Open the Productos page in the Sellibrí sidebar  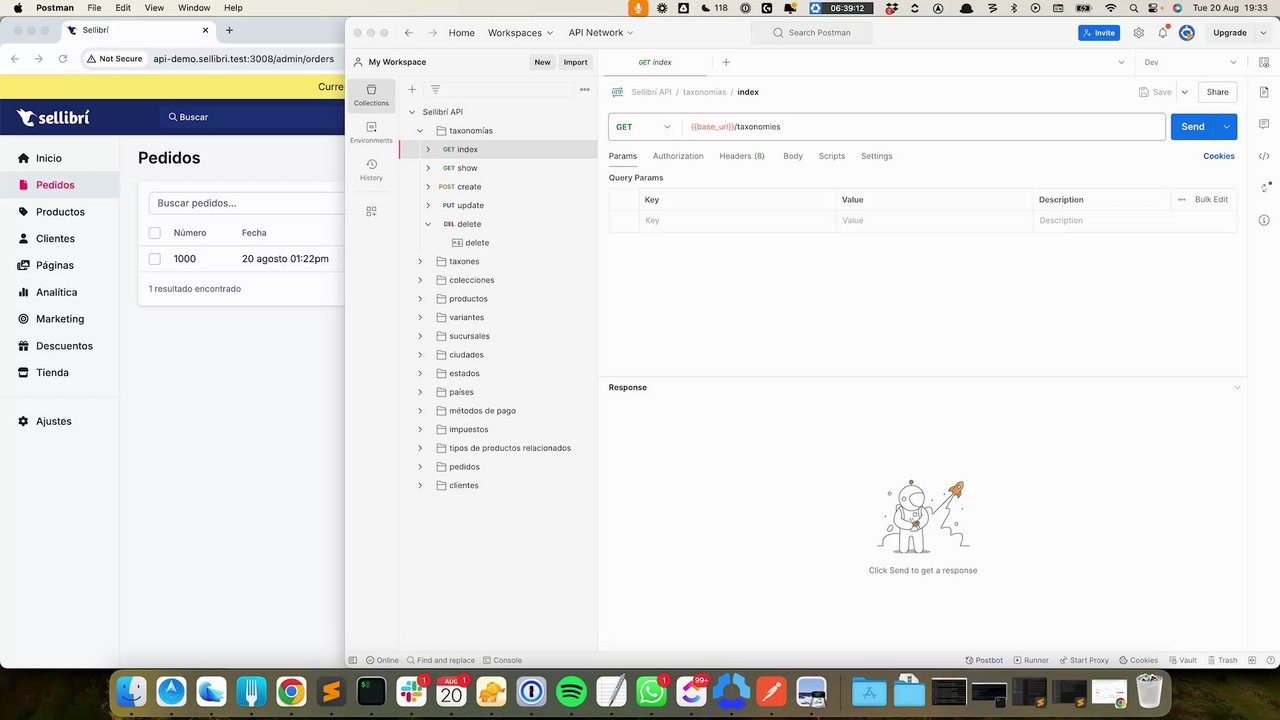coord(60,212)
